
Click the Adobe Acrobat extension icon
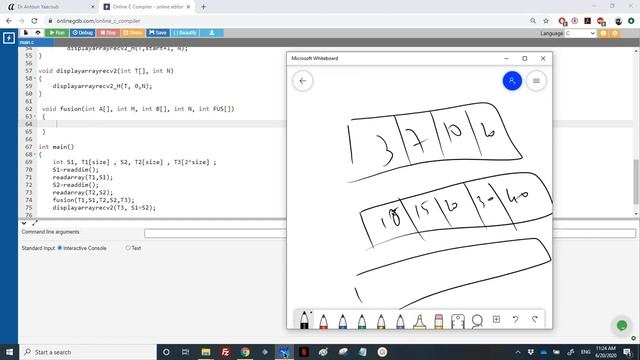point(587,21)
